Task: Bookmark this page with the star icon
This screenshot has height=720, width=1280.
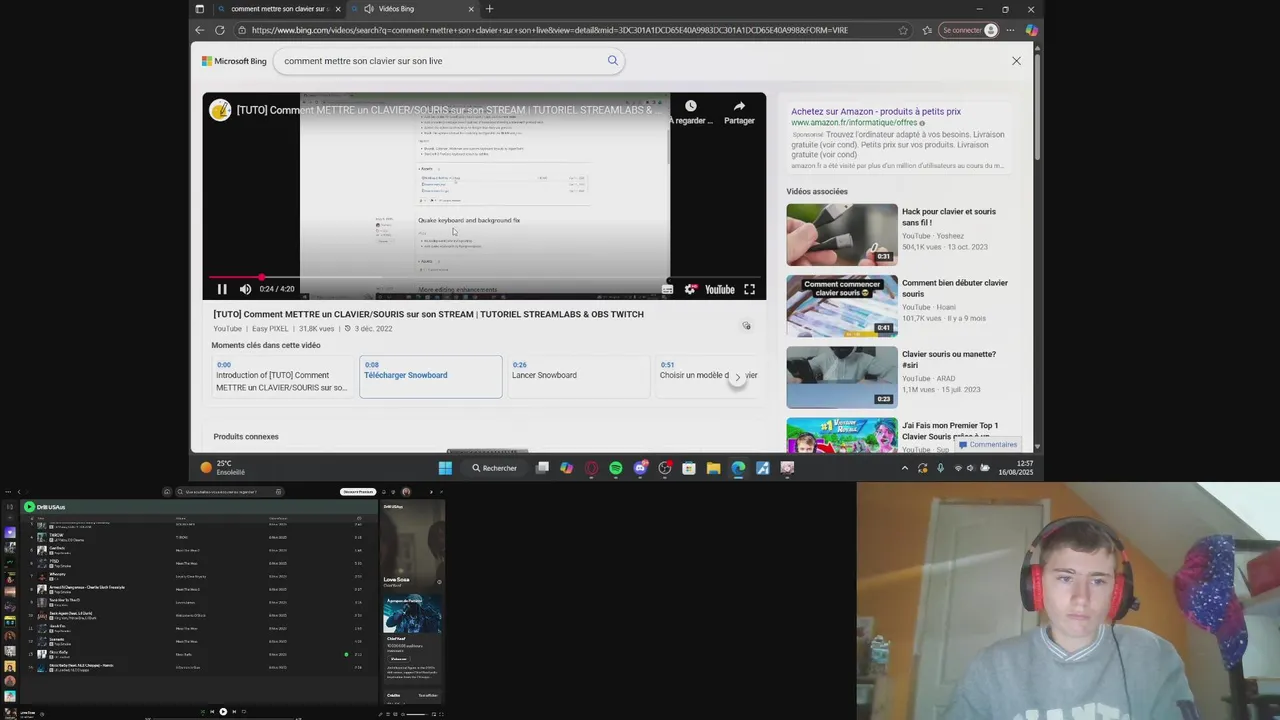Action: pyautogui.click(x=903, y=30)
